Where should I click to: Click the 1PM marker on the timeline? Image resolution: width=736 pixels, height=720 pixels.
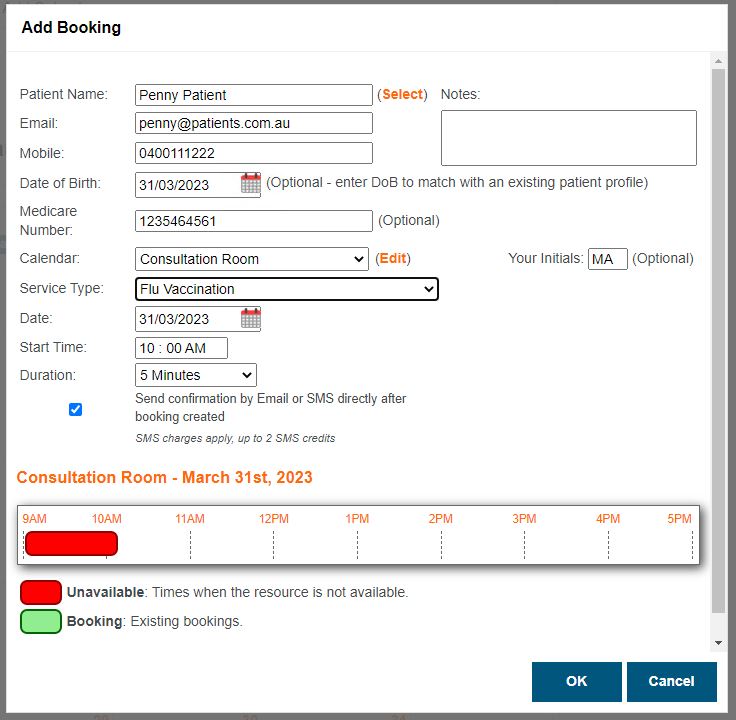(x=357, y=519)
